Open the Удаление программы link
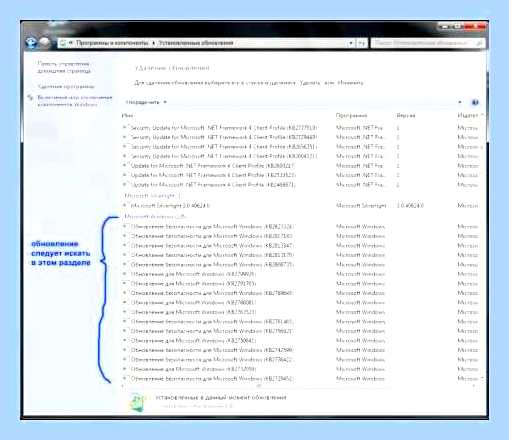This screenshot has width=509, height=440. tap(66, 86)
